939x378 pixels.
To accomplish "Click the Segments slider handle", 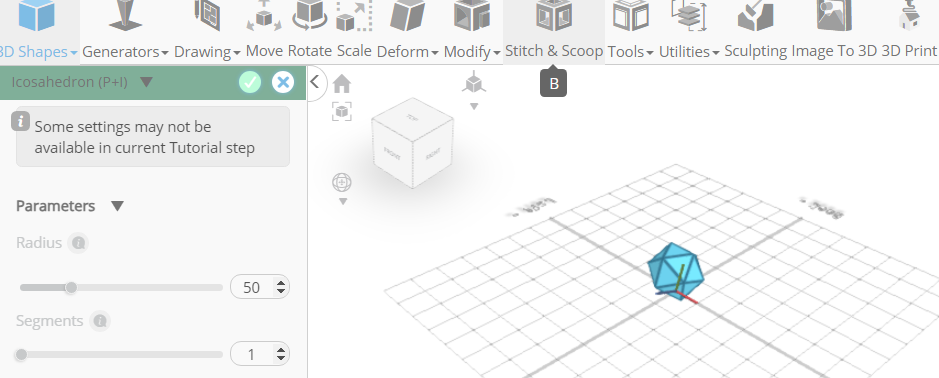I will coord(21,355).
